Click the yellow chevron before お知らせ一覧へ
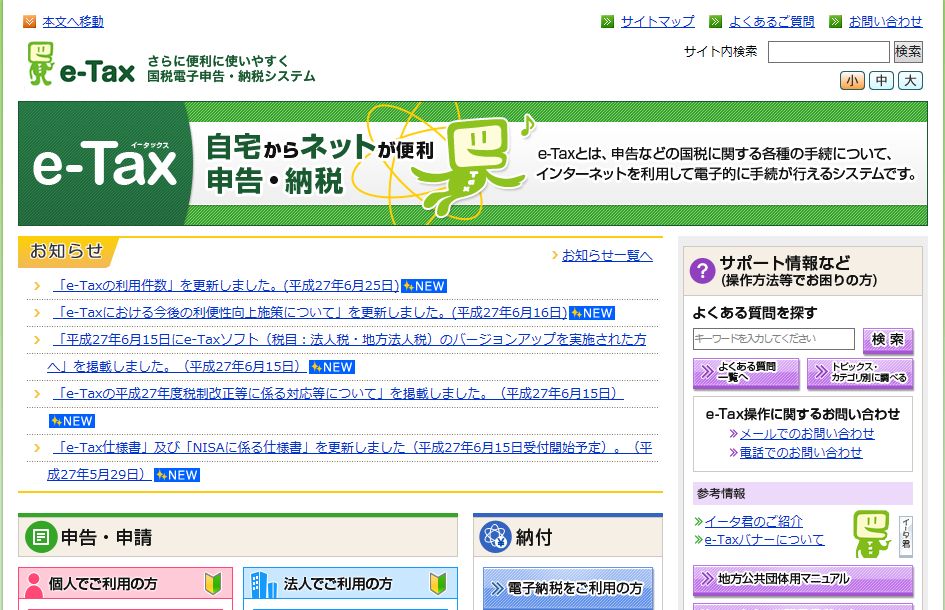Image resolution: width=945 pixels, height=610 pixels. pos(555,256)
